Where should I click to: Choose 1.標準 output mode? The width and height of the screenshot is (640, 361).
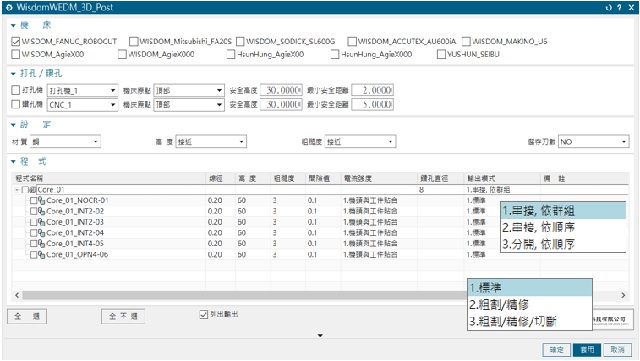530,287
